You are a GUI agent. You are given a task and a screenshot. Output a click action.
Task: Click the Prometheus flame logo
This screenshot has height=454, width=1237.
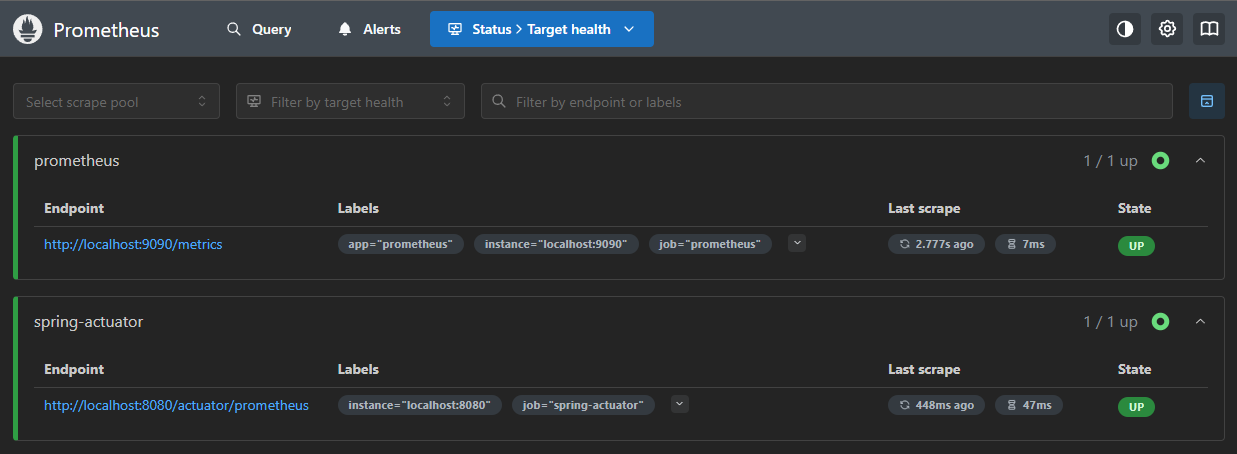pos(27,30)
